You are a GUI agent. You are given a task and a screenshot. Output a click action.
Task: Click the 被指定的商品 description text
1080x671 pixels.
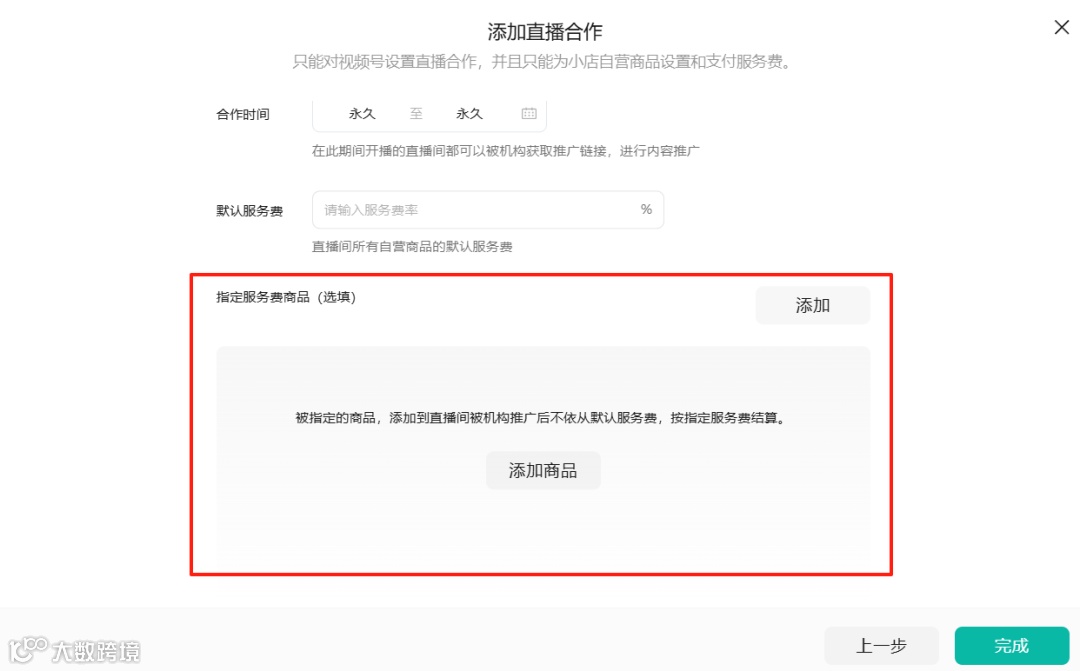[541, 417]
